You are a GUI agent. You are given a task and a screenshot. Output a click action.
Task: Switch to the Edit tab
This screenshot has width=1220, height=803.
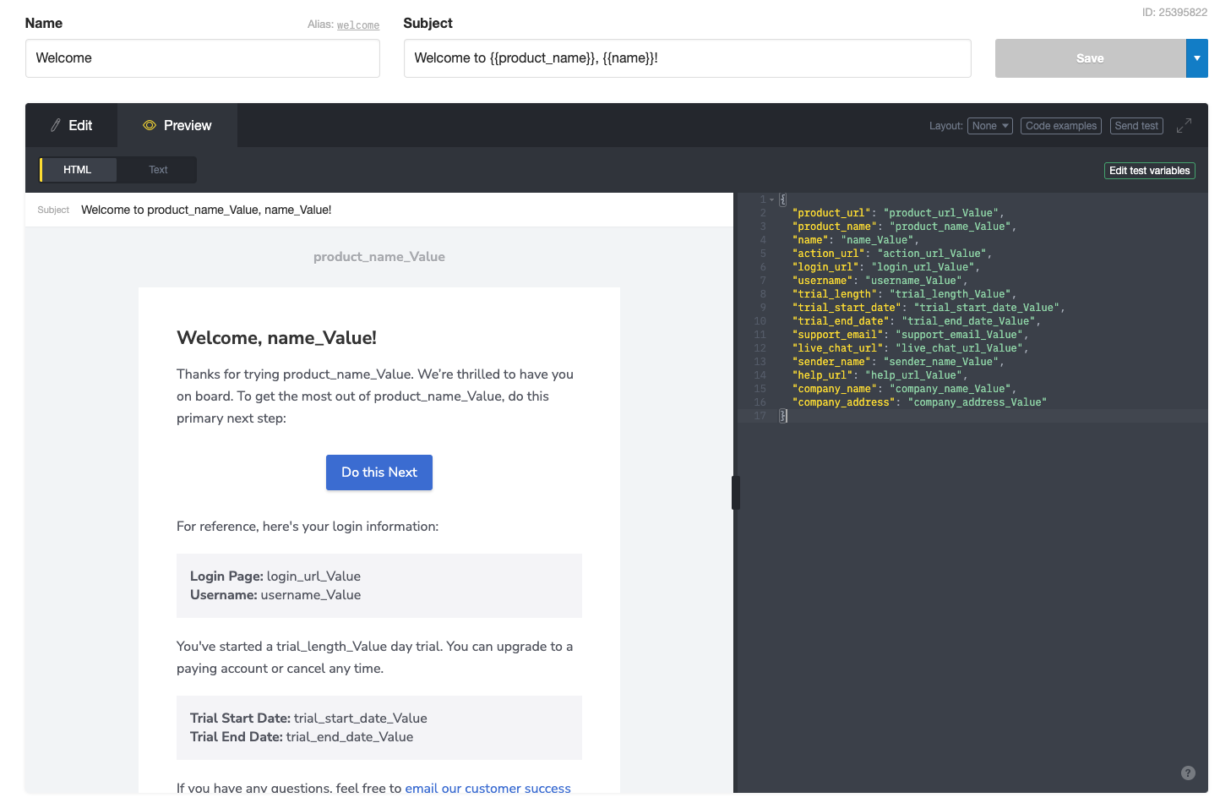pos(71,125)
